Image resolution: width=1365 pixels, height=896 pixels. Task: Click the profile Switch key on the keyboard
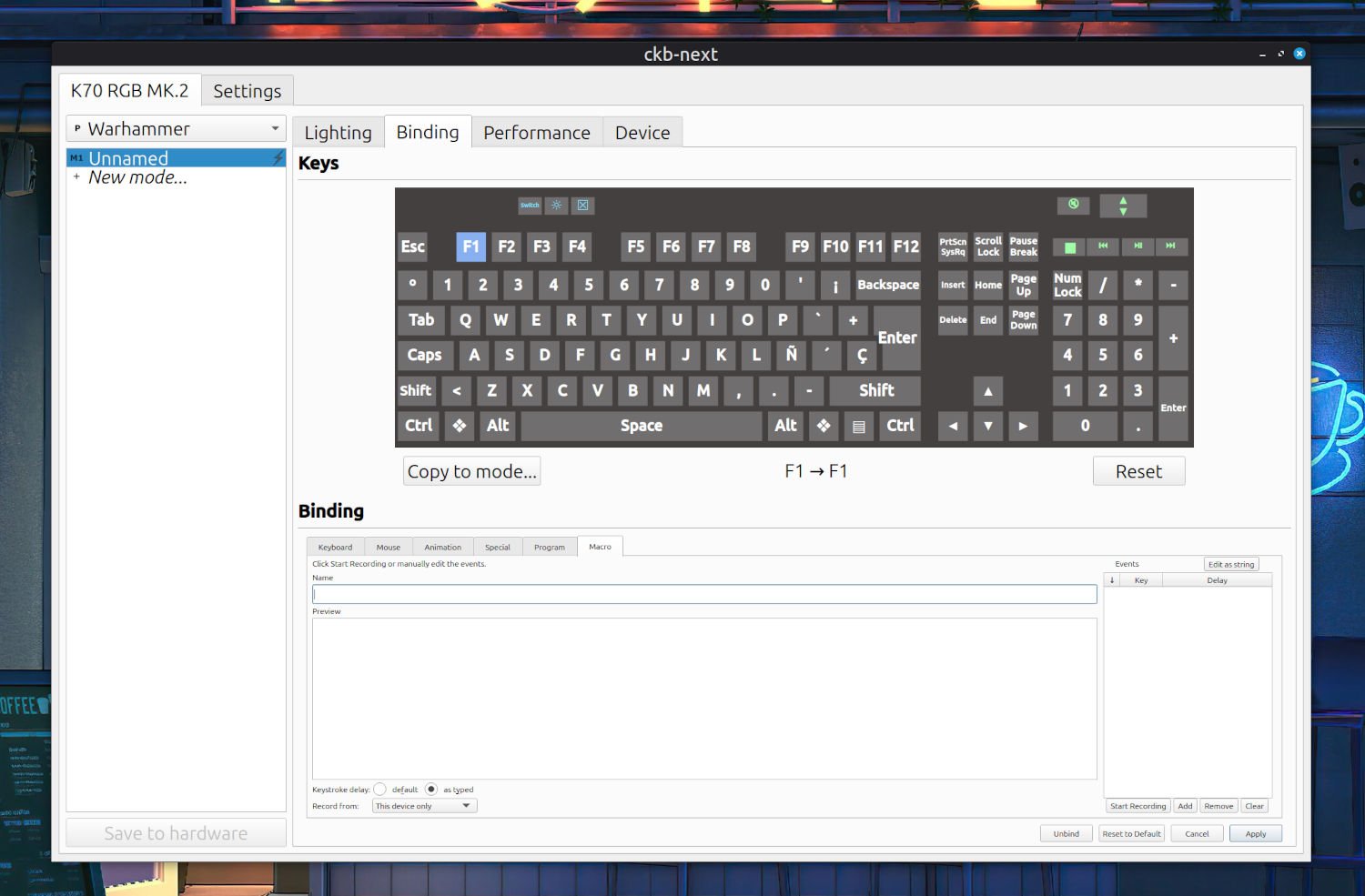point(530,206)
